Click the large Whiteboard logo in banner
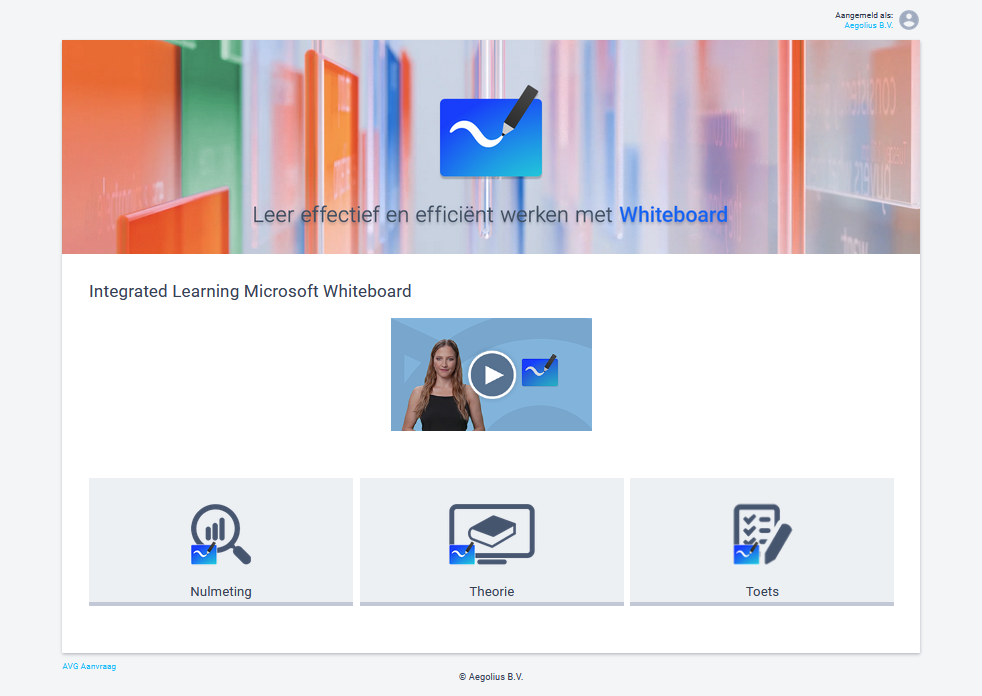Image resolution: width=982 pixels, height=696 pixels. click(491, 134)
